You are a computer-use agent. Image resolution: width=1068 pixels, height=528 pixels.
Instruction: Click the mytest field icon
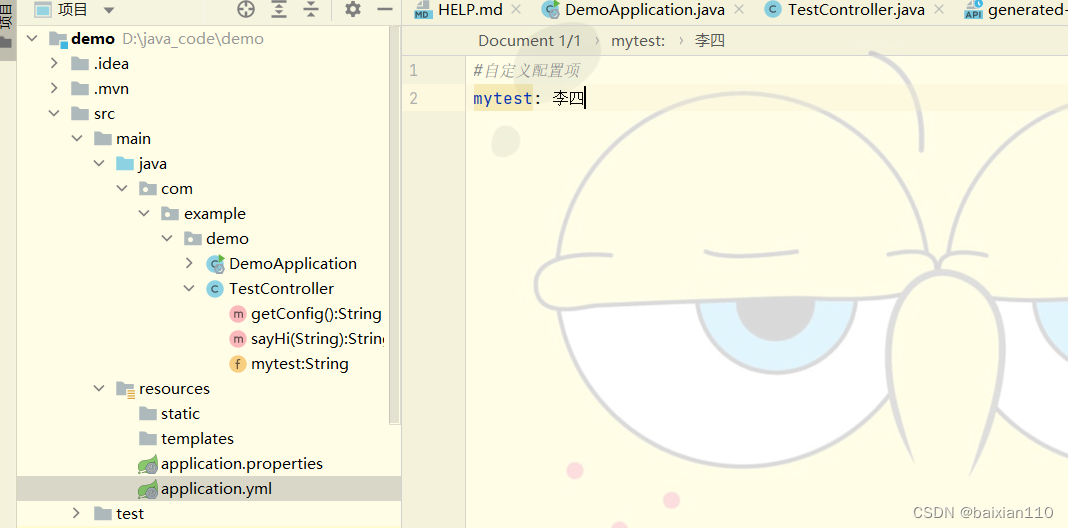[237, 364]
